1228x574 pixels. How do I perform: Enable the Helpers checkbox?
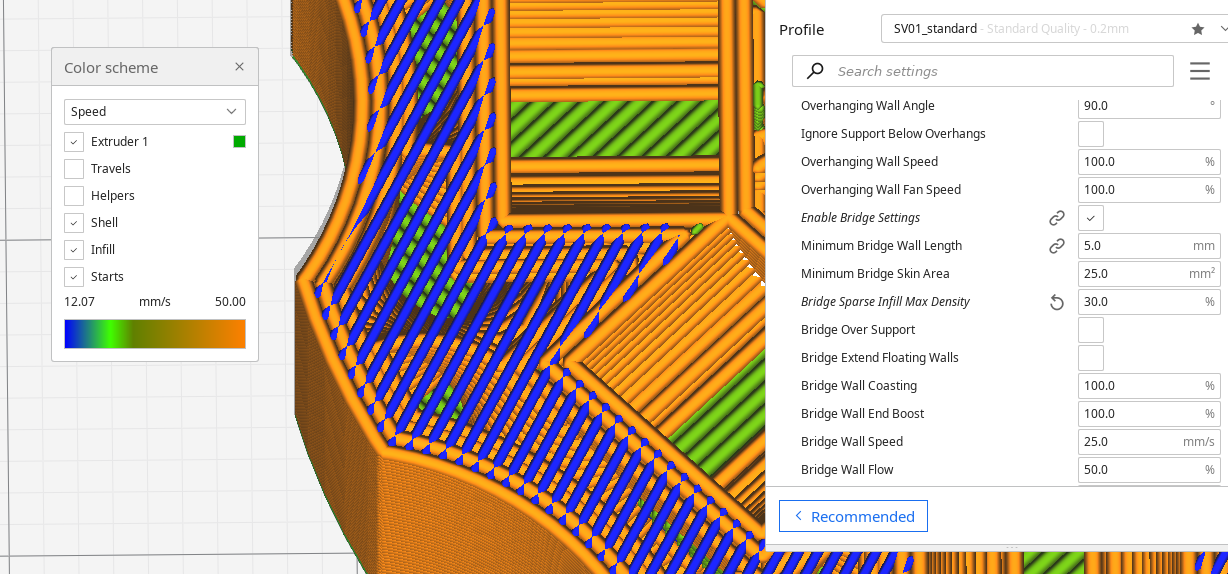[74, 196]
